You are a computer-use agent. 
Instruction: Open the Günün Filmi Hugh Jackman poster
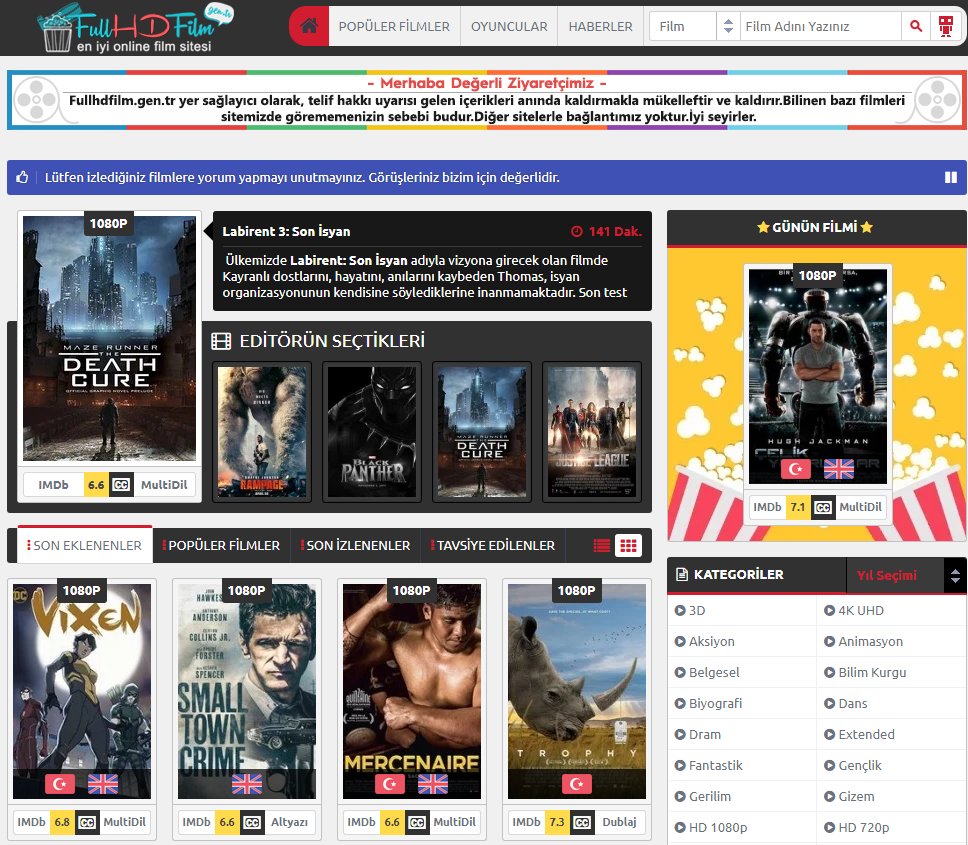click(x=817, y=377)
